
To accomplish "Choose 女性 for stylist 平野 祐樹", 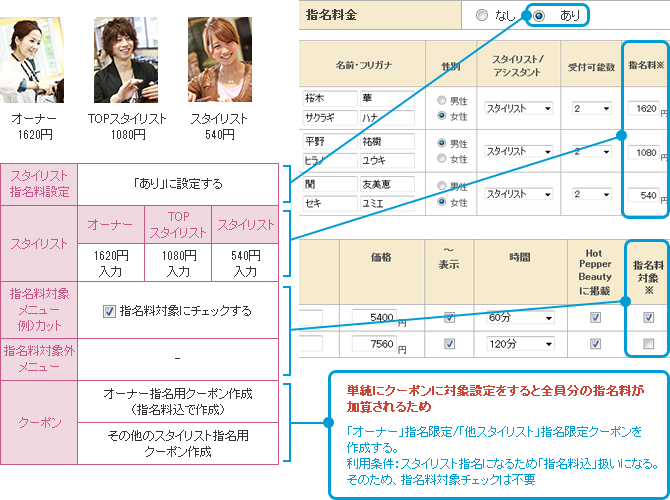I will tap(441, 158).
